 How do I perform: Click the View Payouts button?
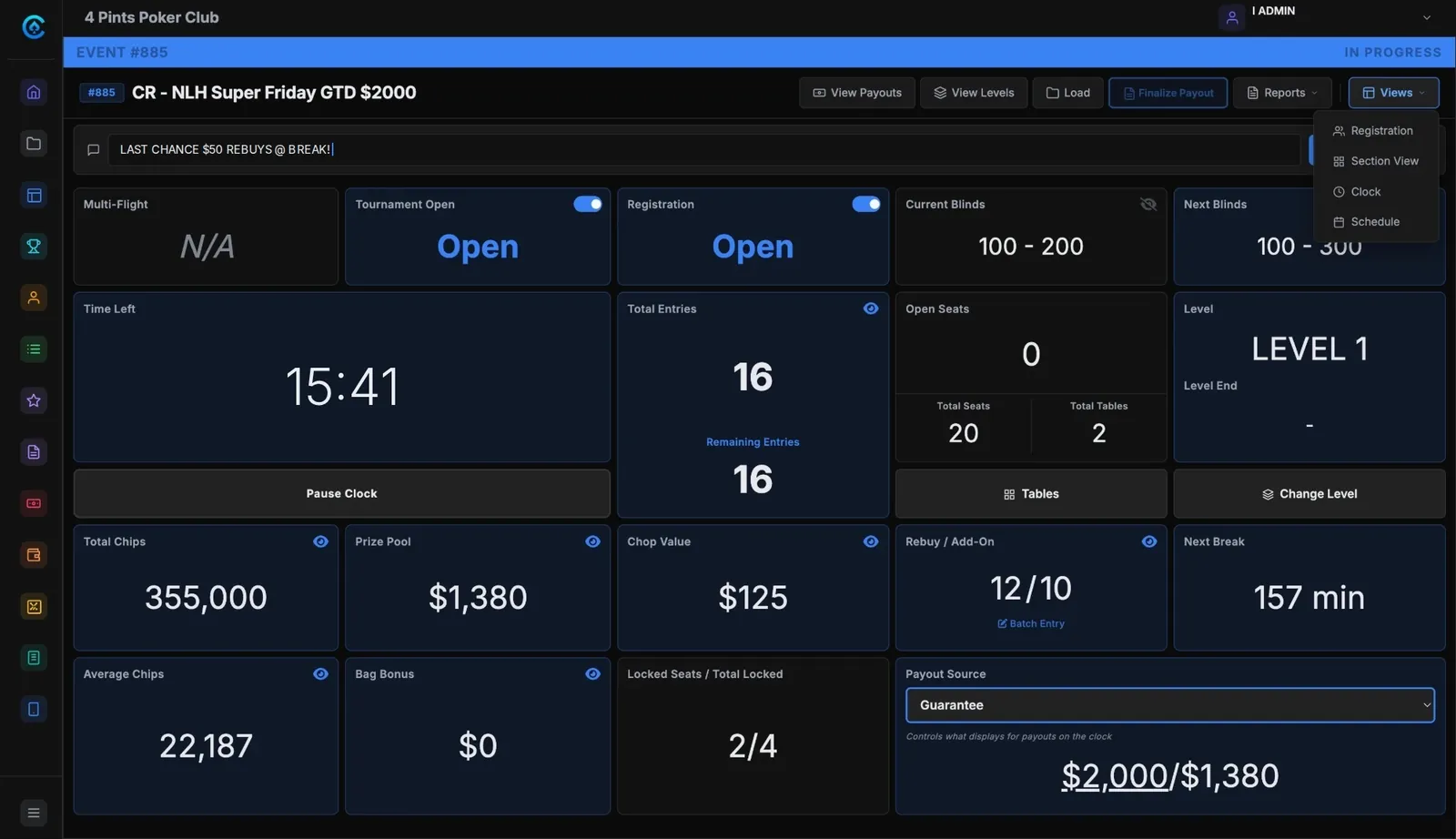[857, 93]
